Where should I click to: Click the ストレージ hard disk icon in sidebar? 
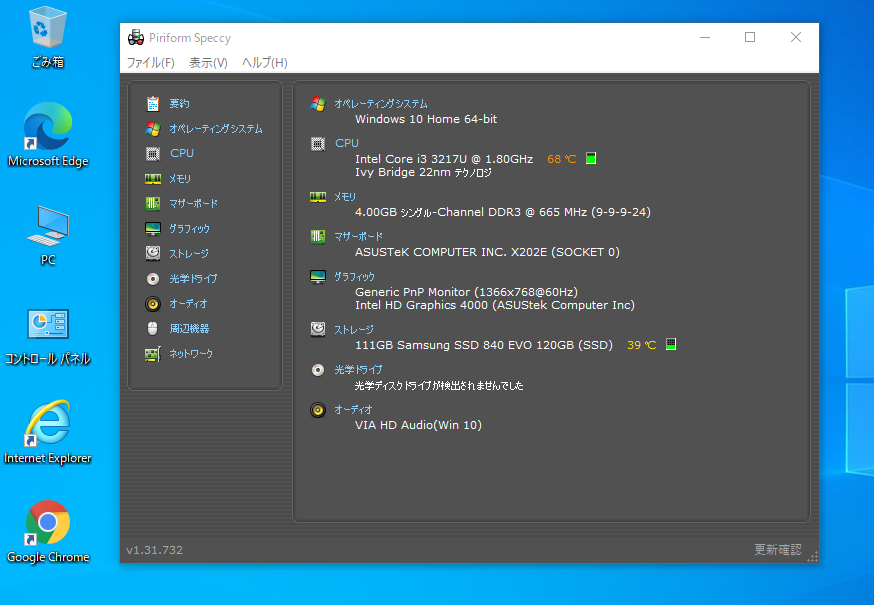[x=153, y=253]
